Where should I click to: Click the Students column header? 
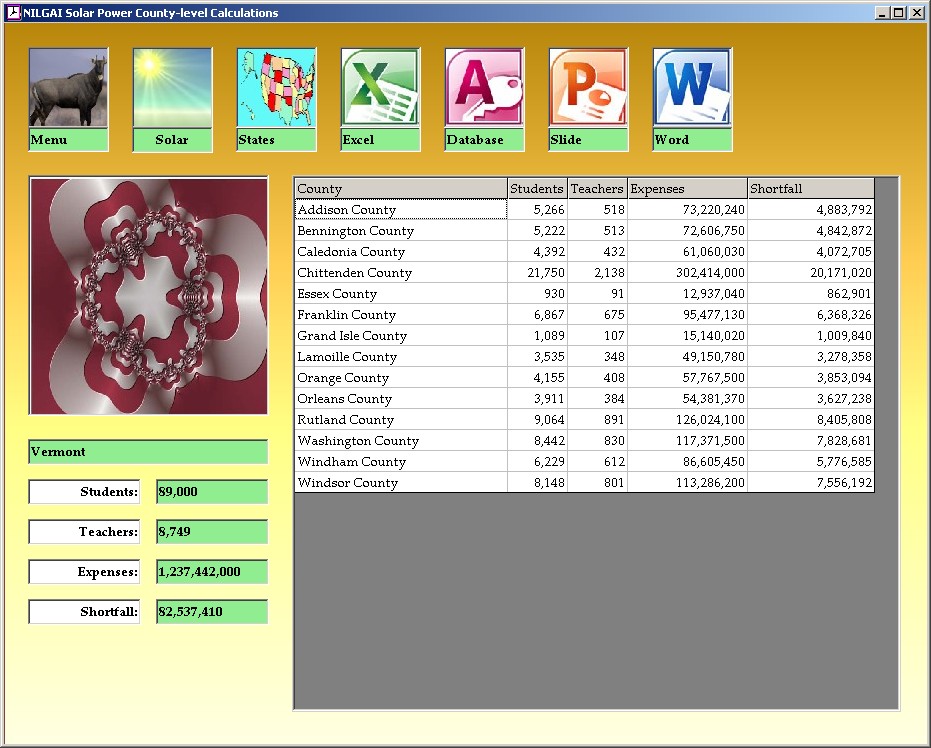(x=537, y=189)
